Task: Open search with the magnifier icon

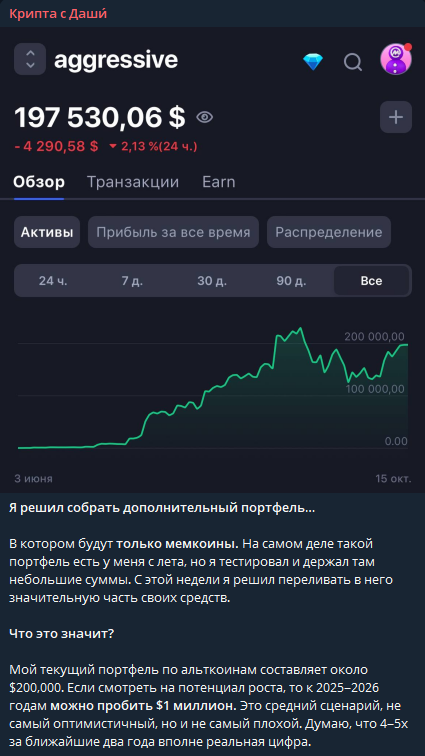Action: [353, 62]
